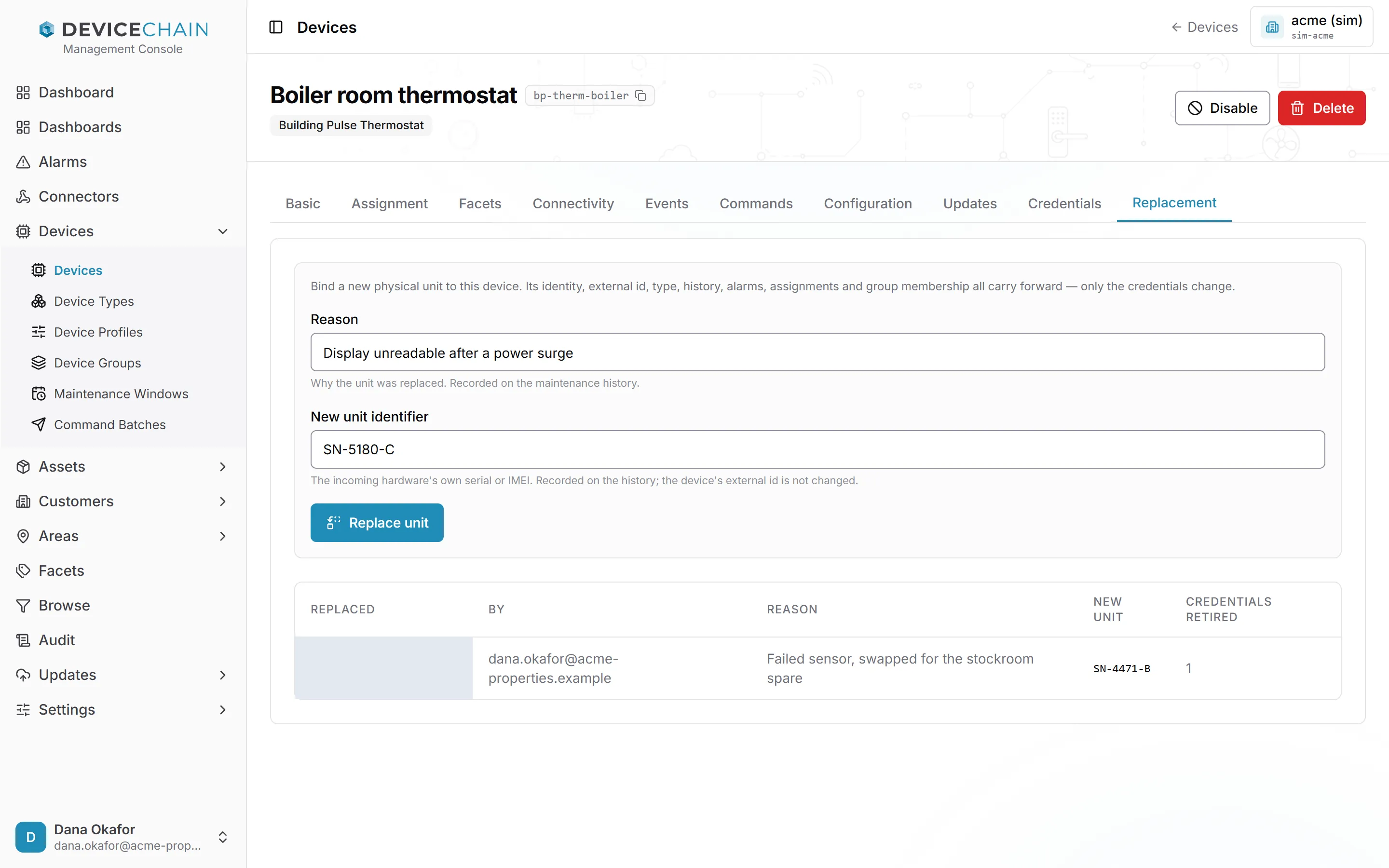Open the Events tab
This screenshot has height=868, width=1389.
(667, 203)
